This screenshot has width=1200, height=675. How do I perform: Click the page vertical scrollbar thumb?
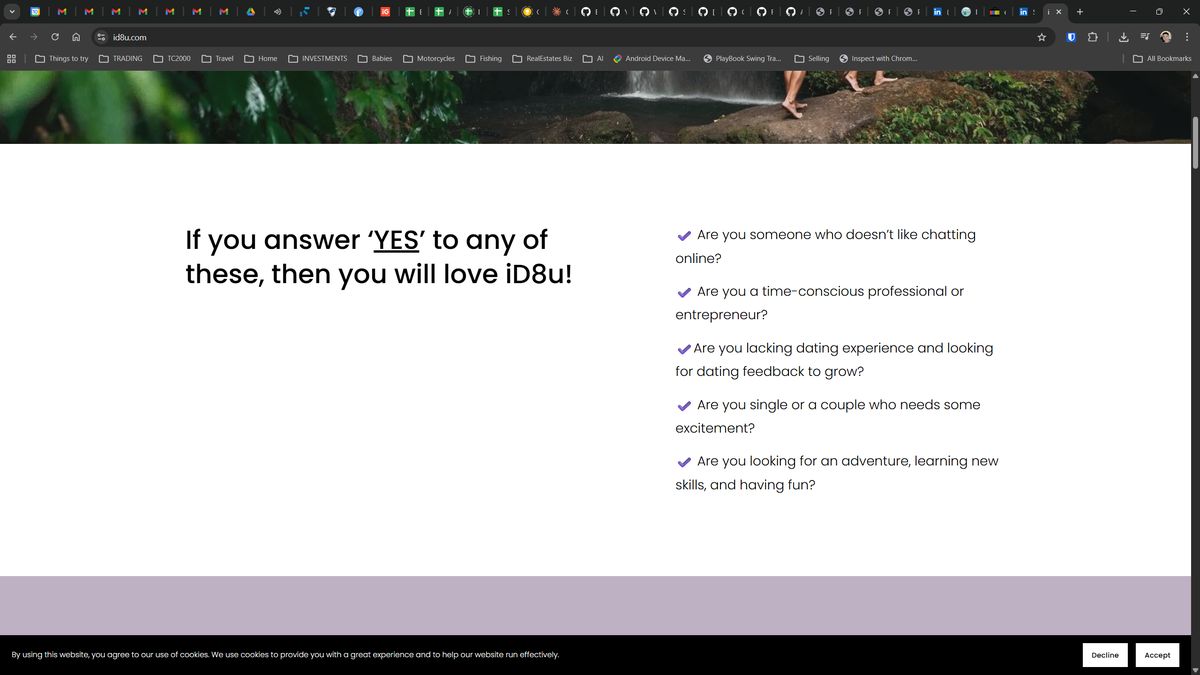point(1195,143)
